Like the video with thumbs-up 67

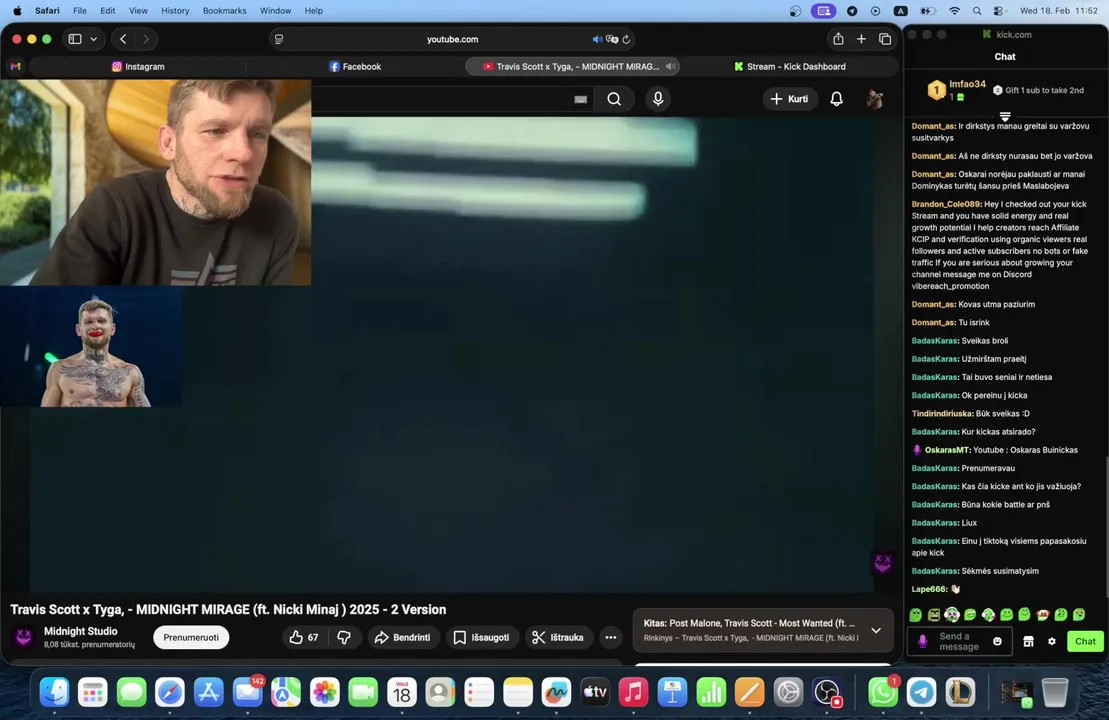point(304,637)
